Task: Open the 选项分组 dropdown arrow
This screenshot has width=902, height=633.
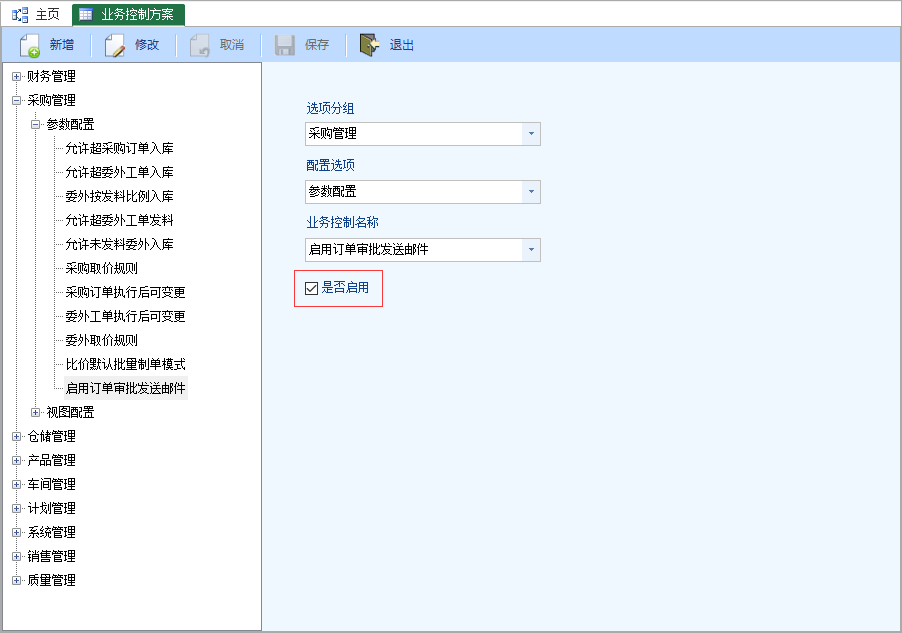Action: click(x=531, y=134)
